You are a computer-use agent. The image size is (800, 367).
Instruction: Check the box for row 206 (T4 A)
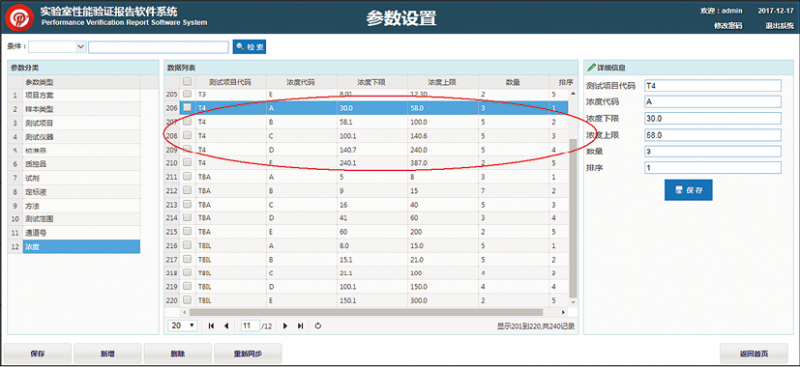pos(187,107)
